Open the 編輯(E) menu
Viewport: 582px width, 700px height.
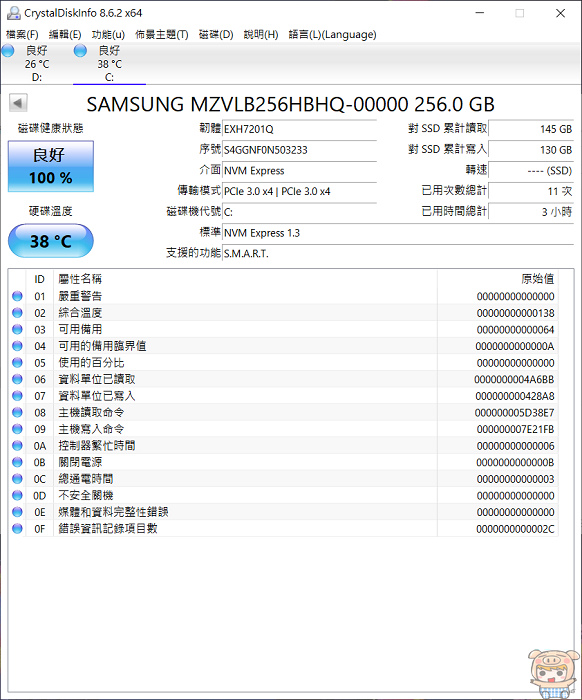(x=65, y=34)
